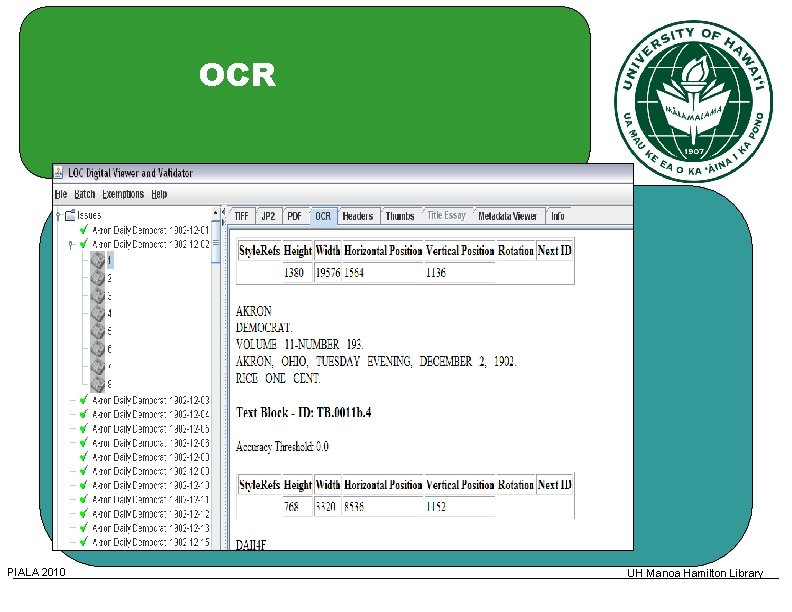Click the Vertical Position value 1136
792x612 pixels.
pos(436,273)
